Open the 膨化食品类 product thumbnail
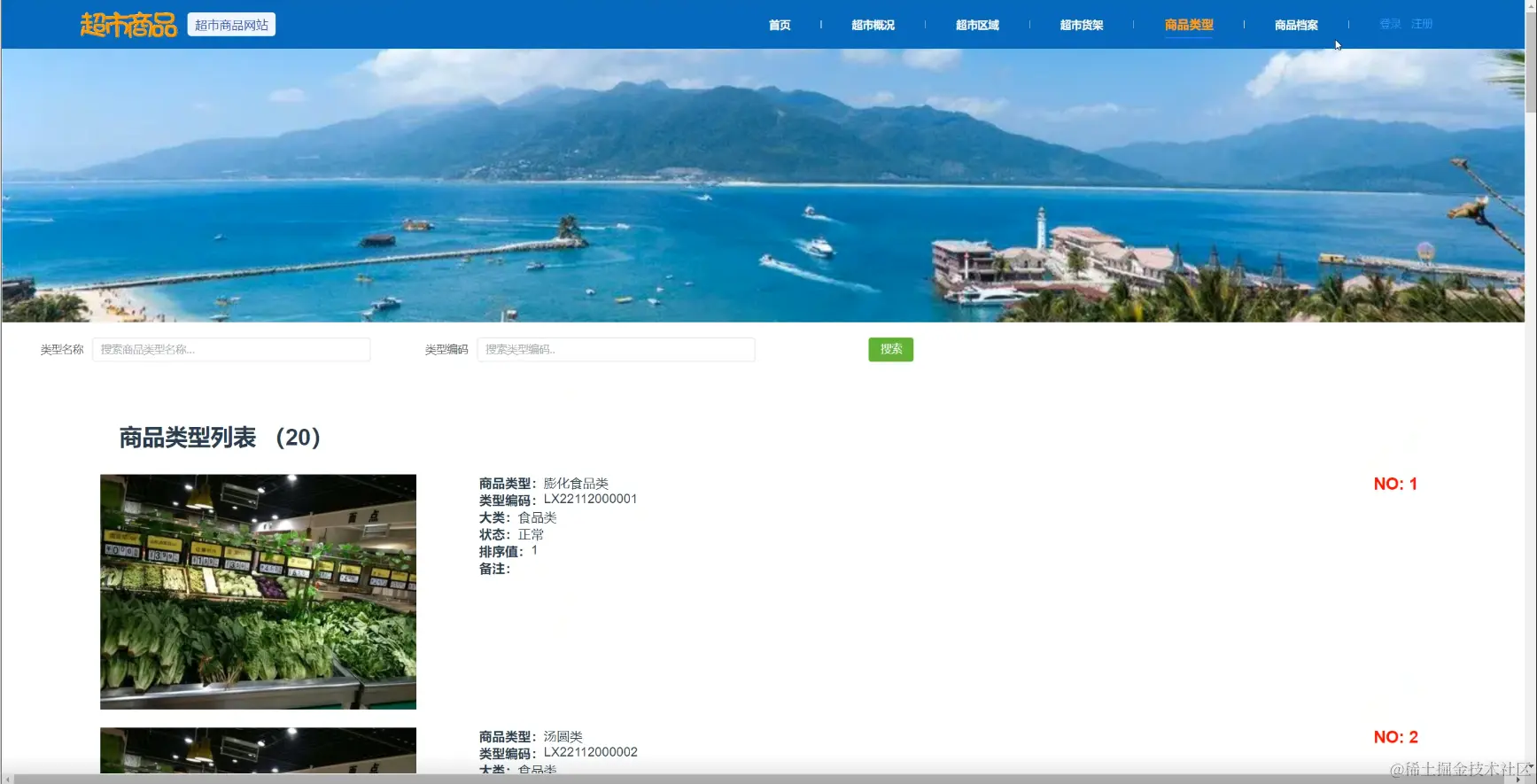 258,592
